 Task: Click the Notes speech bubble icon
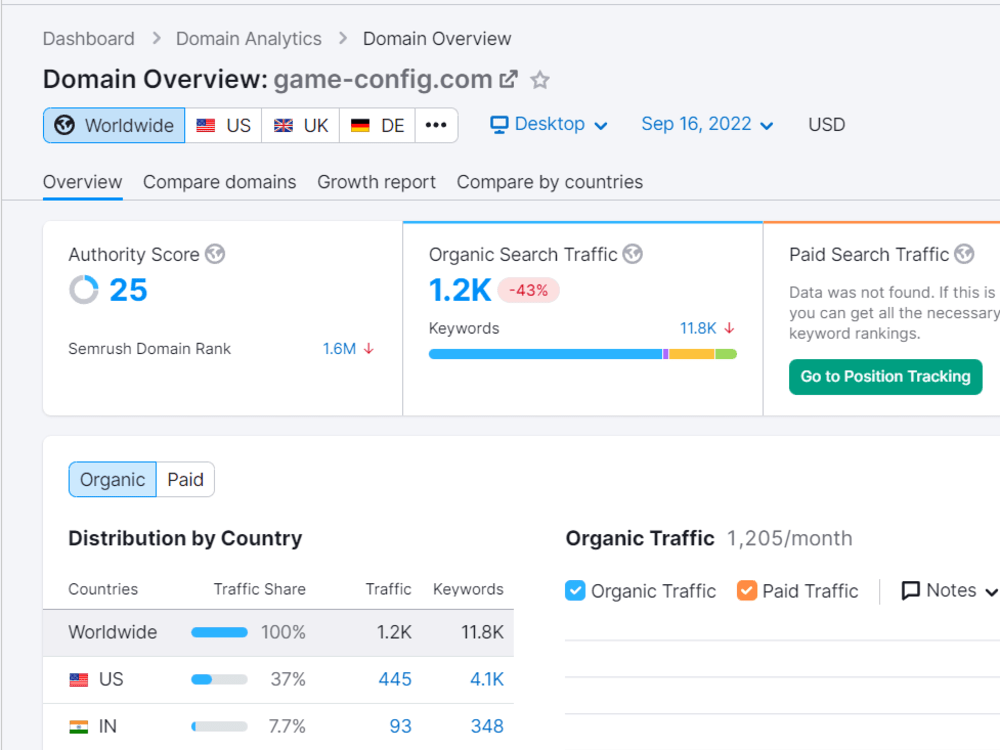pyautogui.click(x=910, y=591)
